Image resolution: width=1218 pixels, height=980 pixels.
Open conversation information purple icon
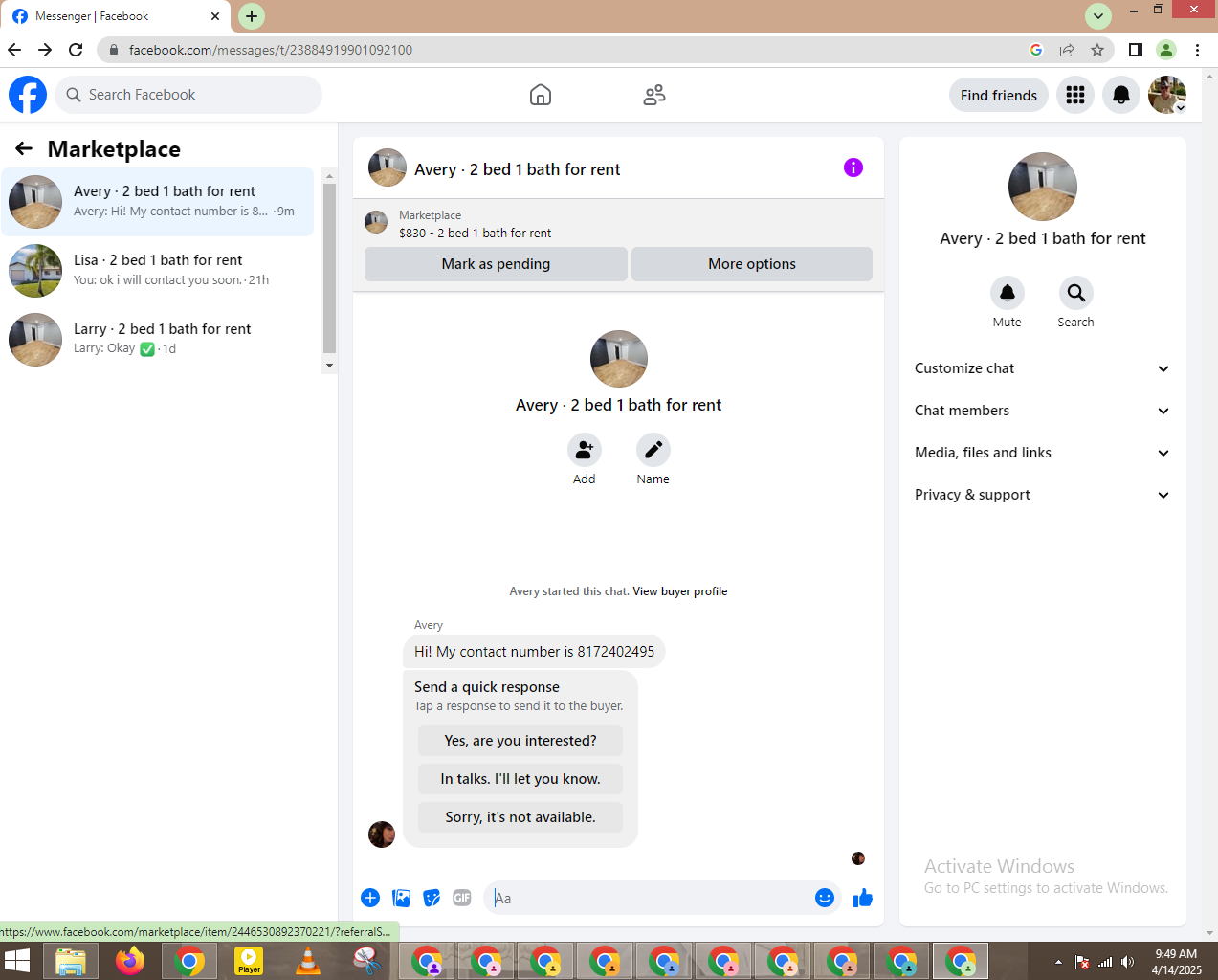click(853, 167)
